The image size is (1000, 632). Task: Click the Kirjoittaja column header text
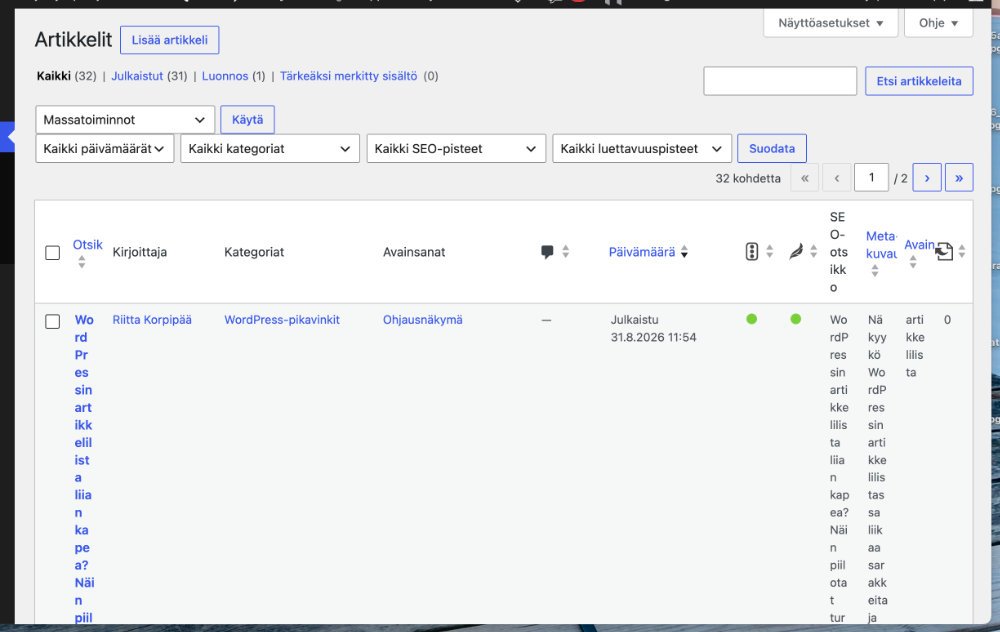point(140,252)
